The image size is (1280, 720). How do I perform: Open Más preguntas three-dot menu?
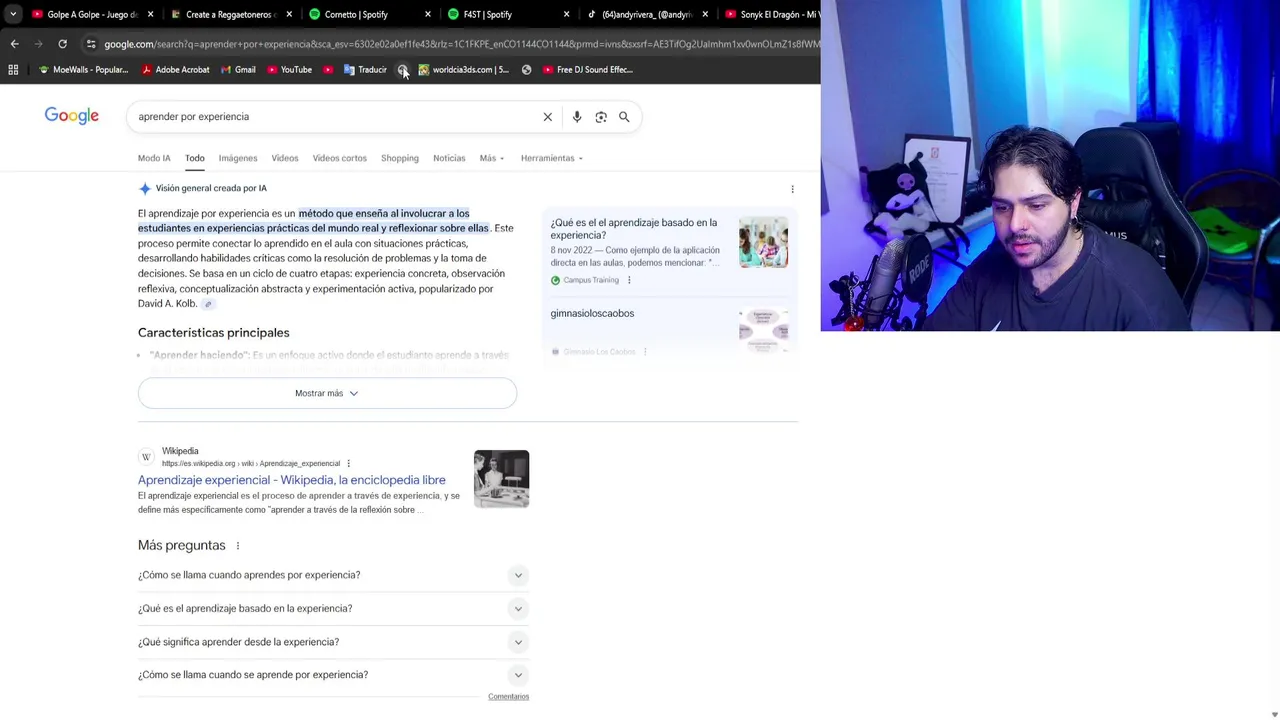coord(237,546)
